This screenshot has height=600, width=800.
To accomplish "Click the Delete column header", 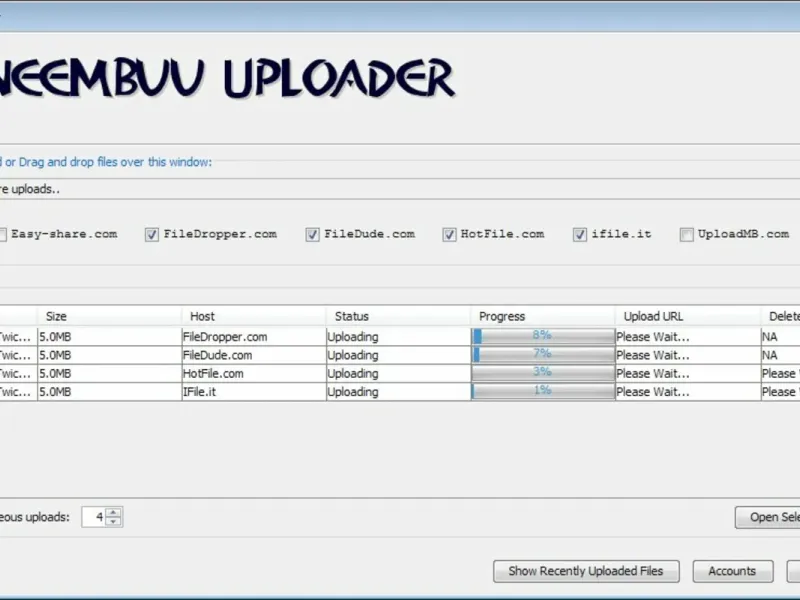I will (x=781, y=316).
